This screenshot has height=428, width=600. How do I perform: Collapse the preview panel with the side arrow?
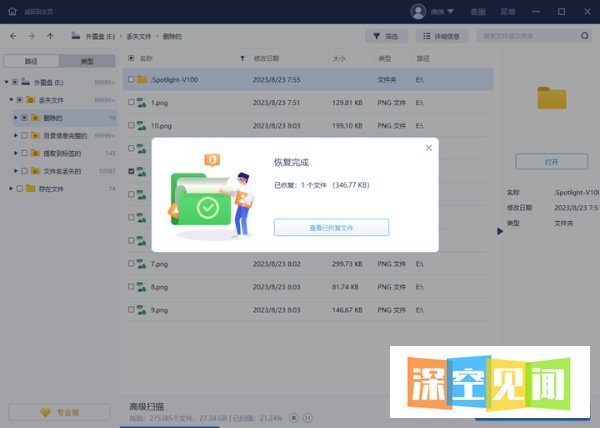tap(500, 231)
